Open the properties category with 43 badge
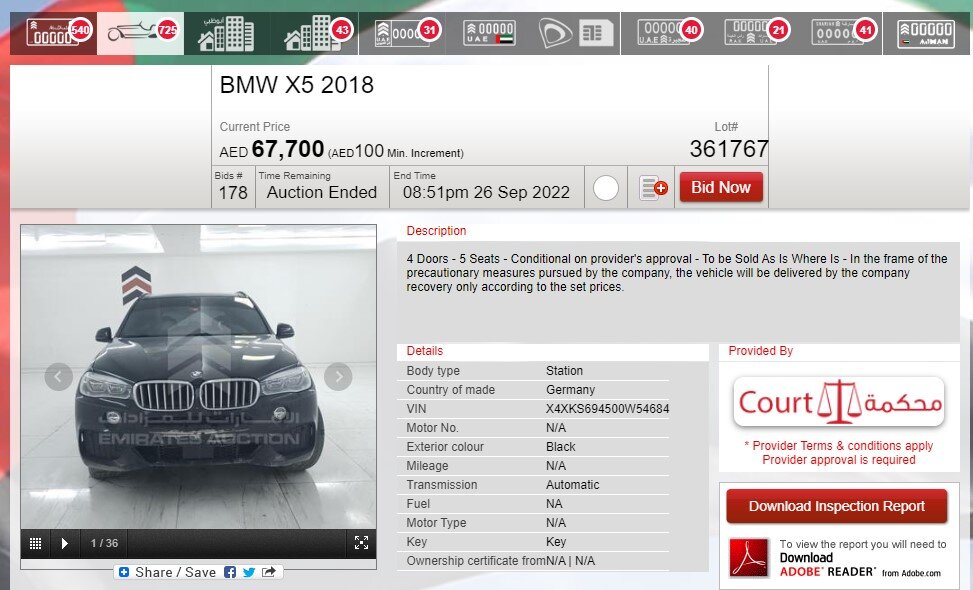Image resolution: width=973 pixels, height=590 pixels. point(314,33)
